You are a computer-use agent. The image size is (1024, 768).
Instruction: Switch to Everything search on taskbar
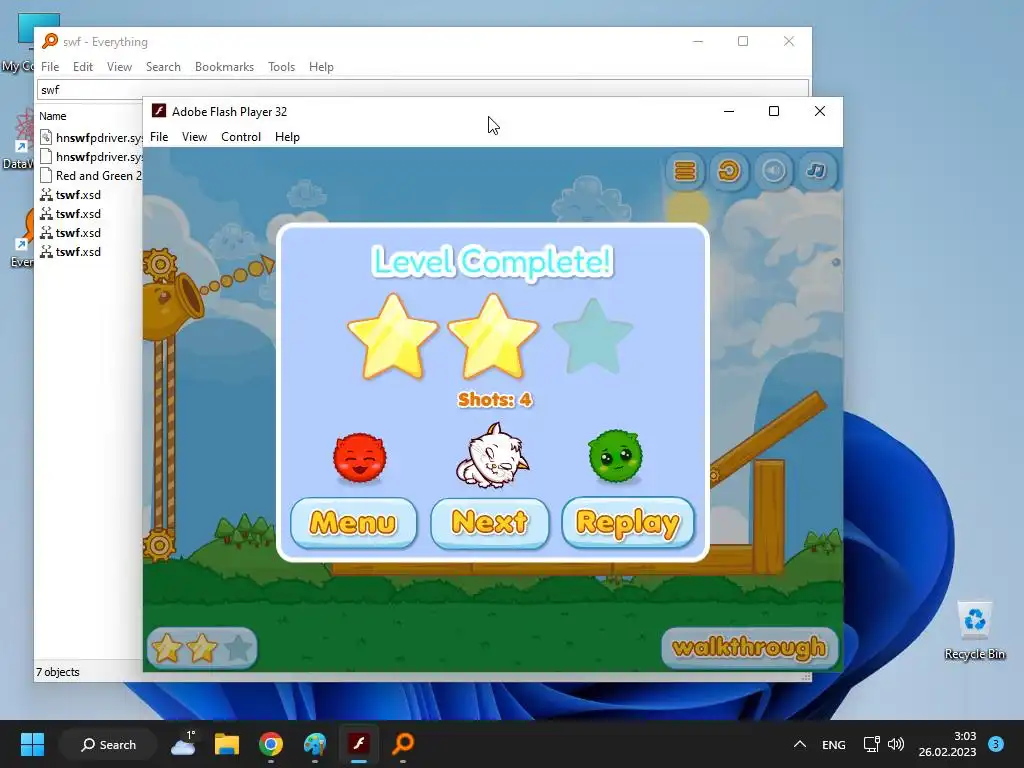pos(403,744)
